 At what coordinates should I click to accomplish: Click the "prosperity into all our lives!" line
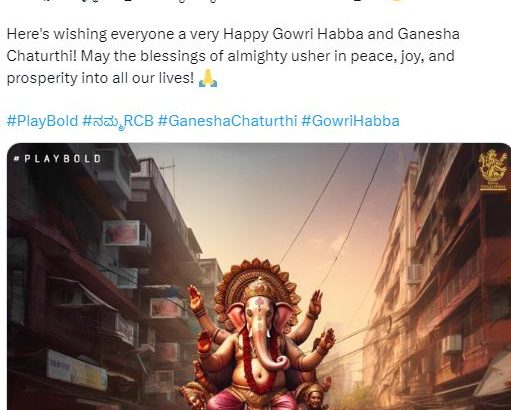(100, 79)
